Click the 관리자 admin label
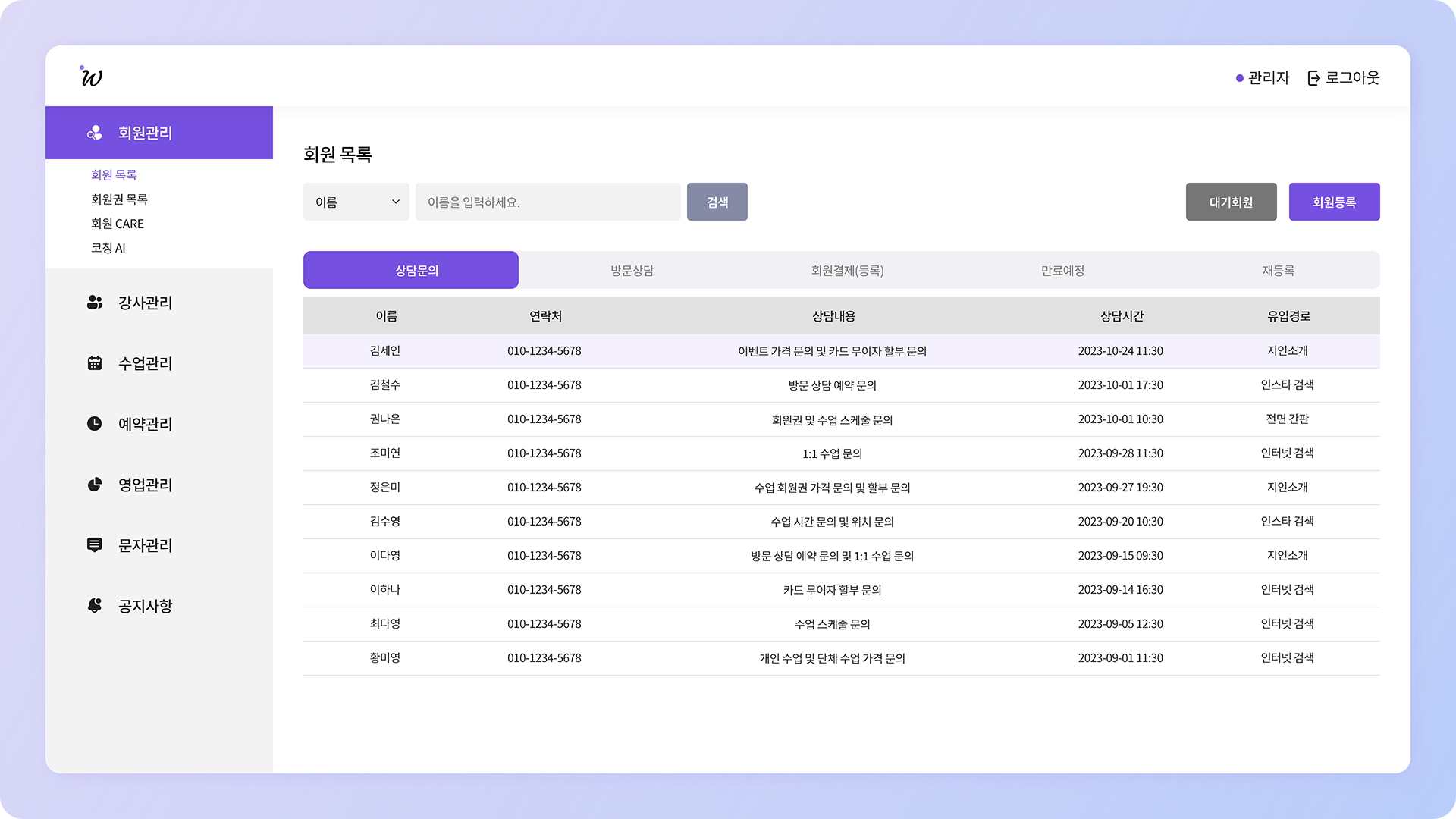The image size is (1456, 819). (x=1269, y=78)
